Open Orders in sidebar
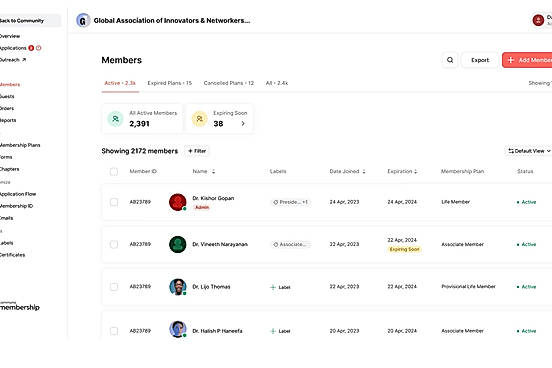This screenshot has height=368, width=552. 7,108
